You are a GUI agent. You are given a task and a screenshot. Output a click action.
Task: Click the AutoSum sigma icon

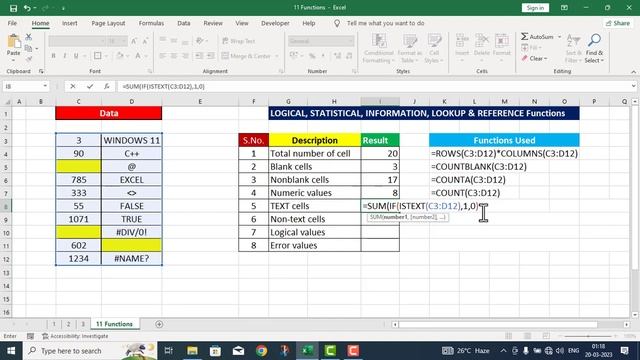524,37
